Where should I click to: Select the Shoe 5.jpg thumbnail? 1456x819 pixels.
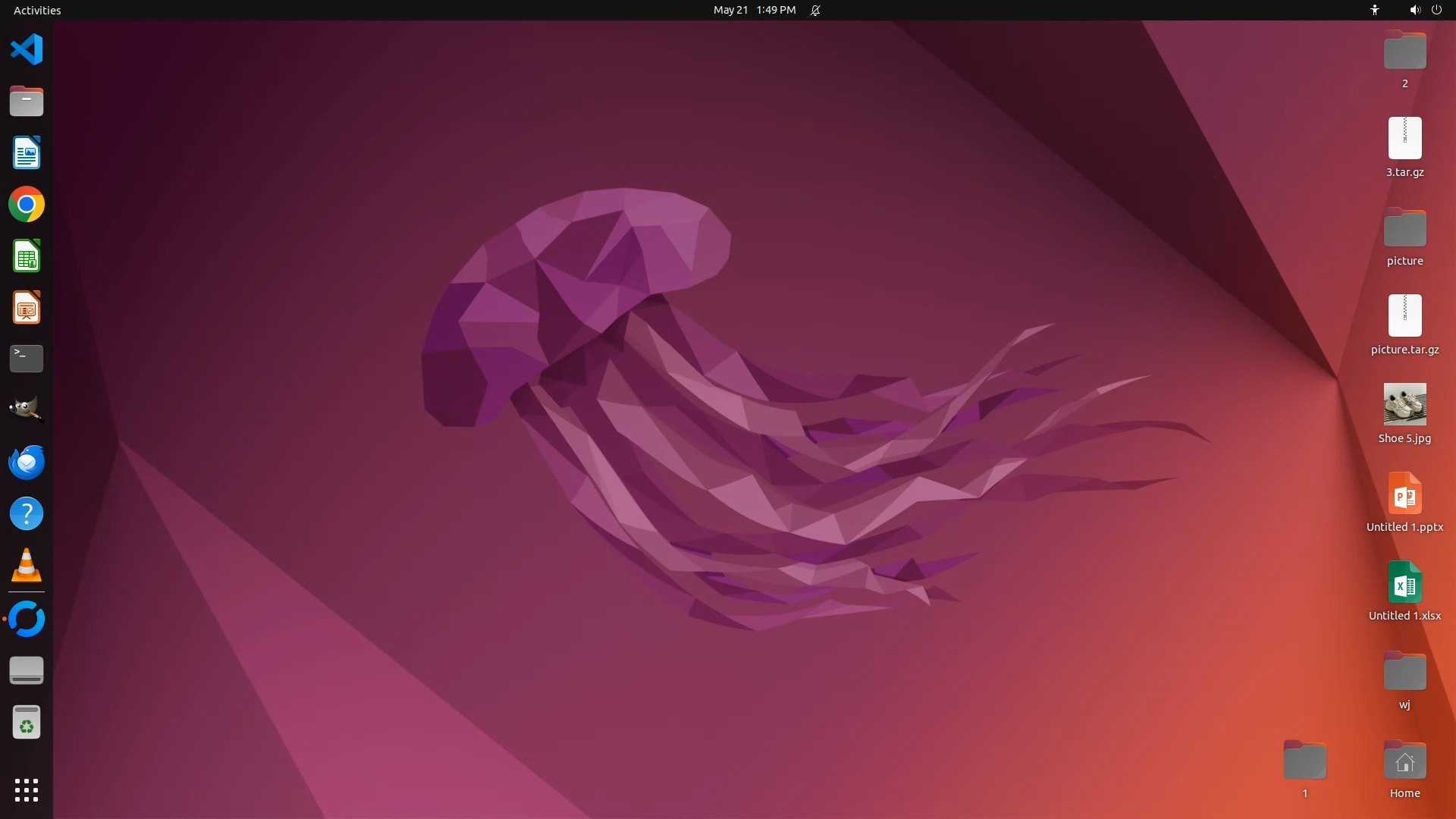point(1404,404)
